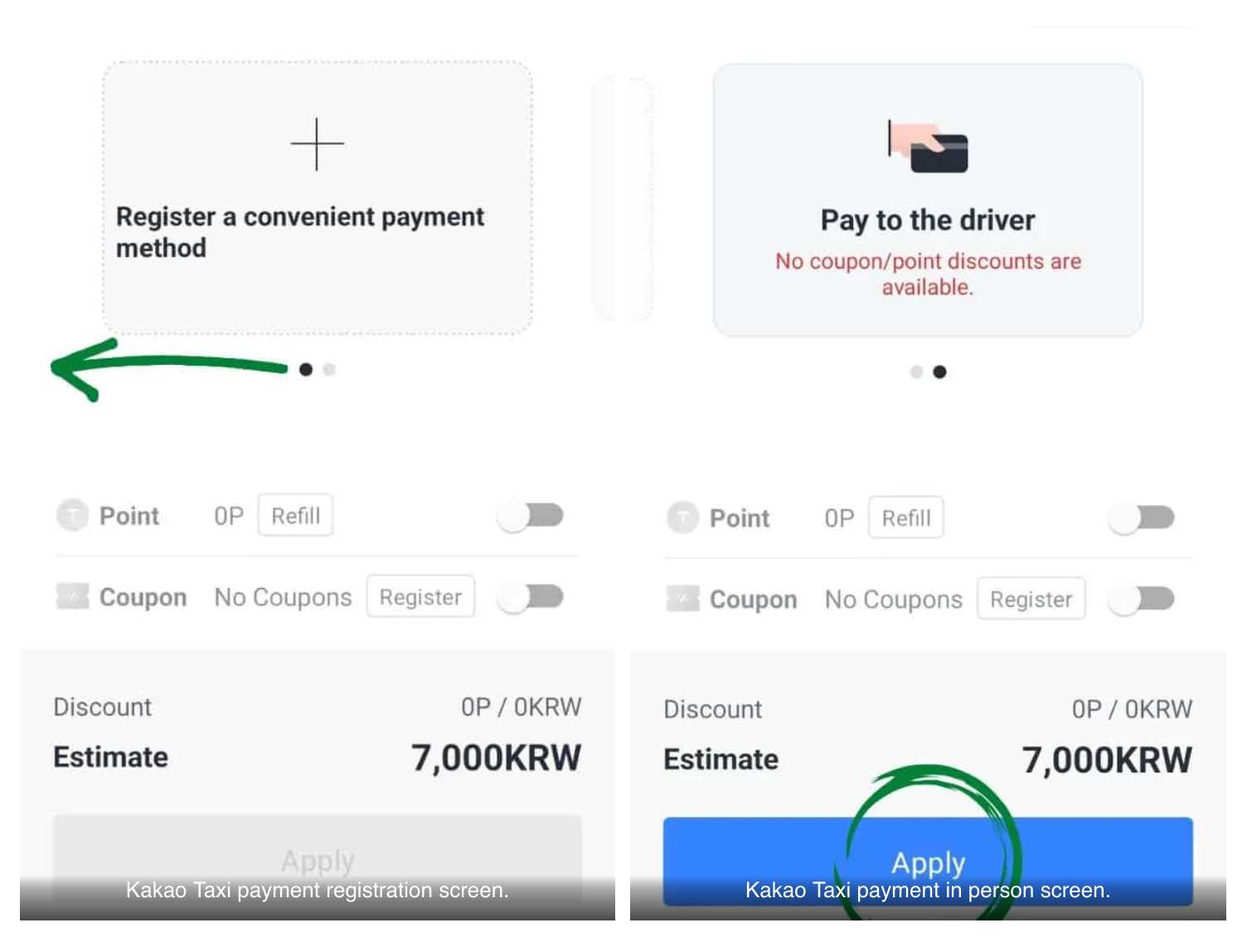Click Register coupon button in right screen

[1031, 599]
